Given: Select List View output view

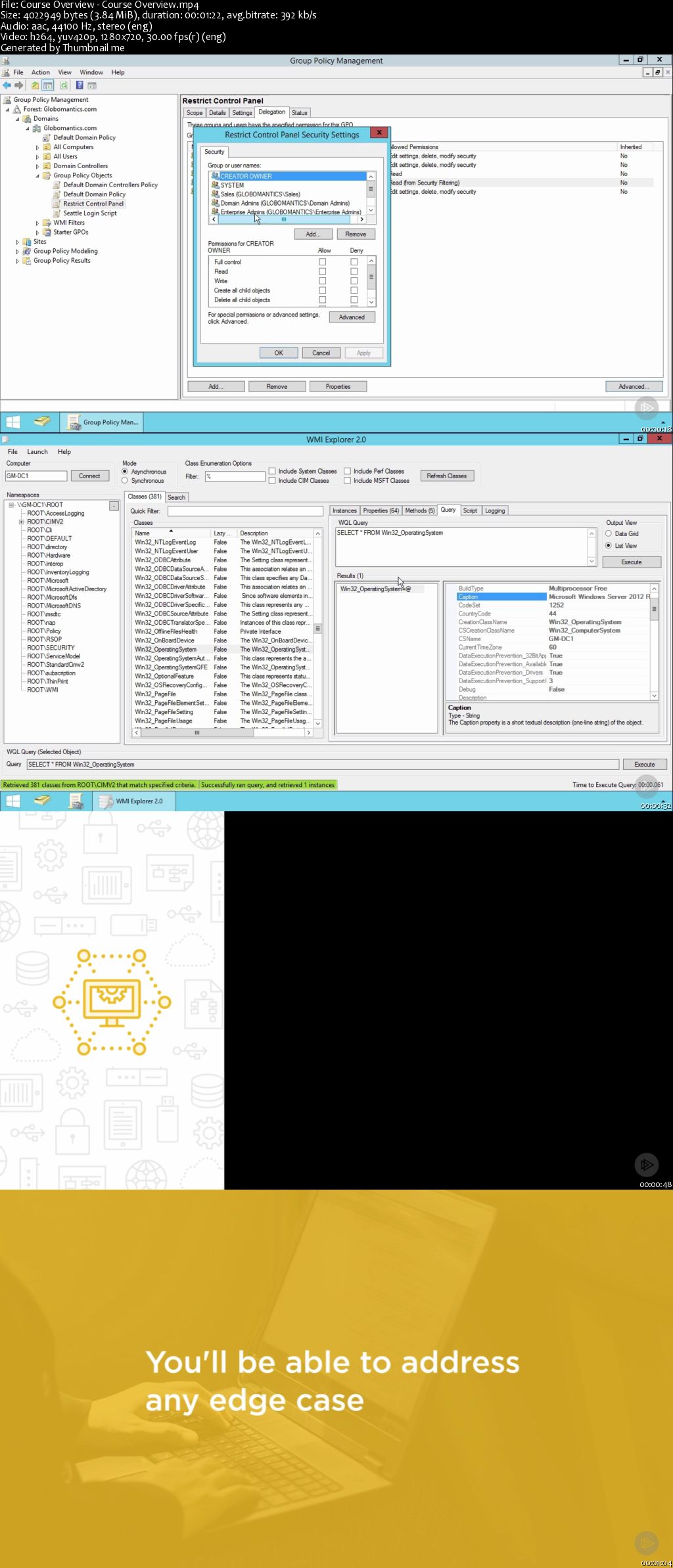Looking at the screenshot, I should click(609, 545).
